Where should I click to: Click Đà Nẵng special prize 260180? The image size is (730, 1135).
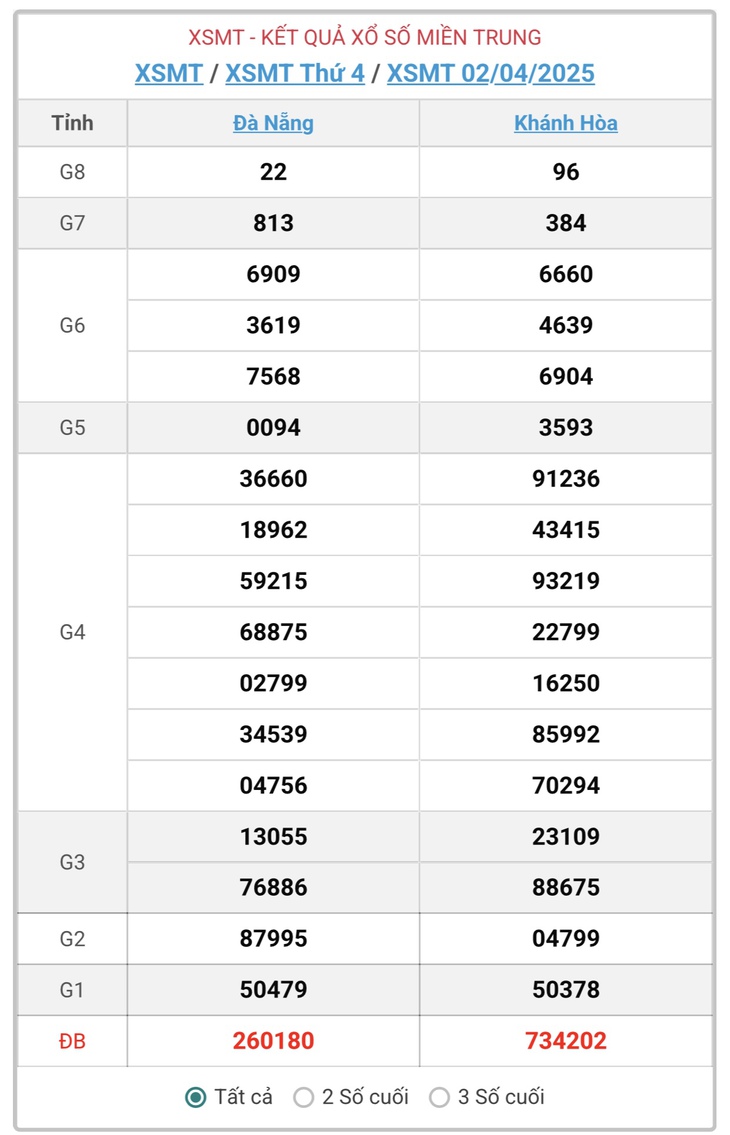273,1041
